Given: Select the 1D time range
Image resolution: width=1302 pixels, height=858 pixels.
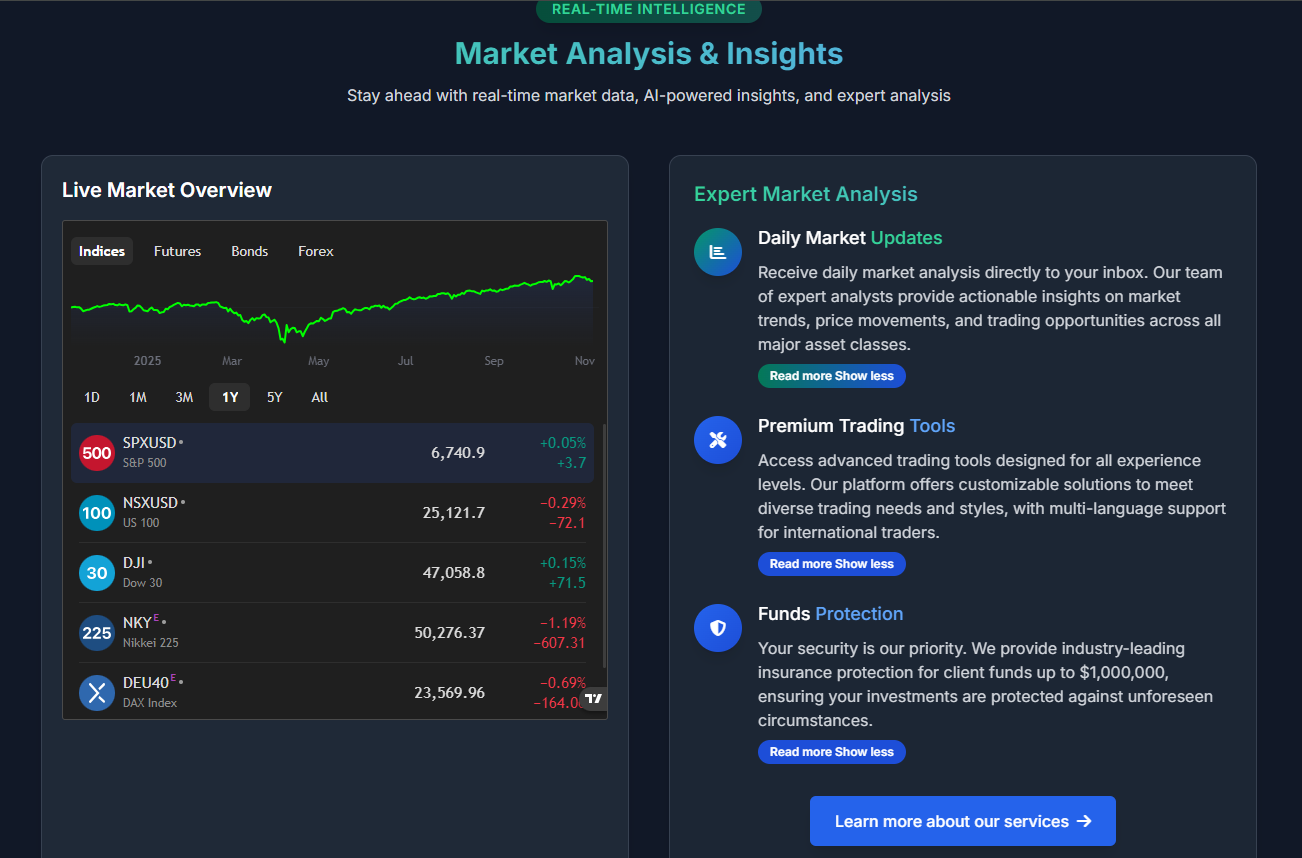Looking at the screenshot, I should [92, 397].
